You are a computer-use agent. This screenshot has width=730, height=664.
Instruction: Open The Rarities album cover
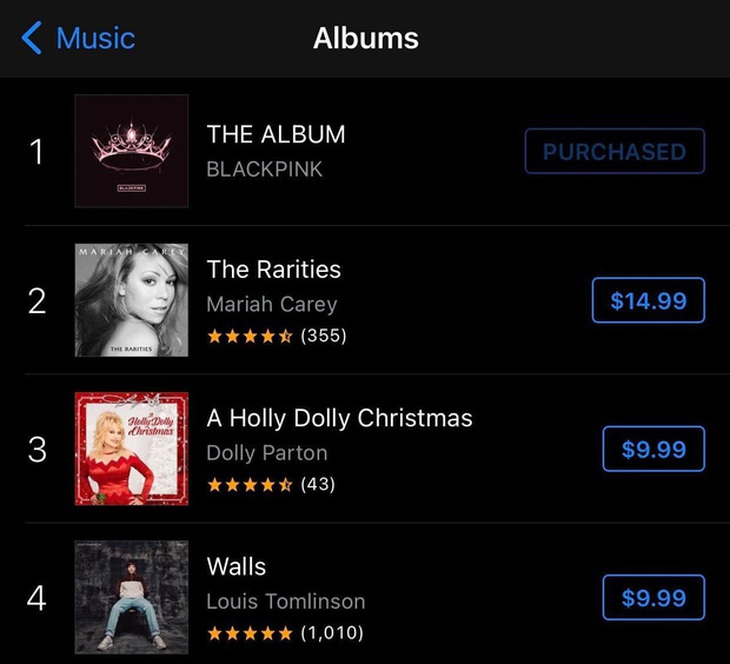coord(131,299)
